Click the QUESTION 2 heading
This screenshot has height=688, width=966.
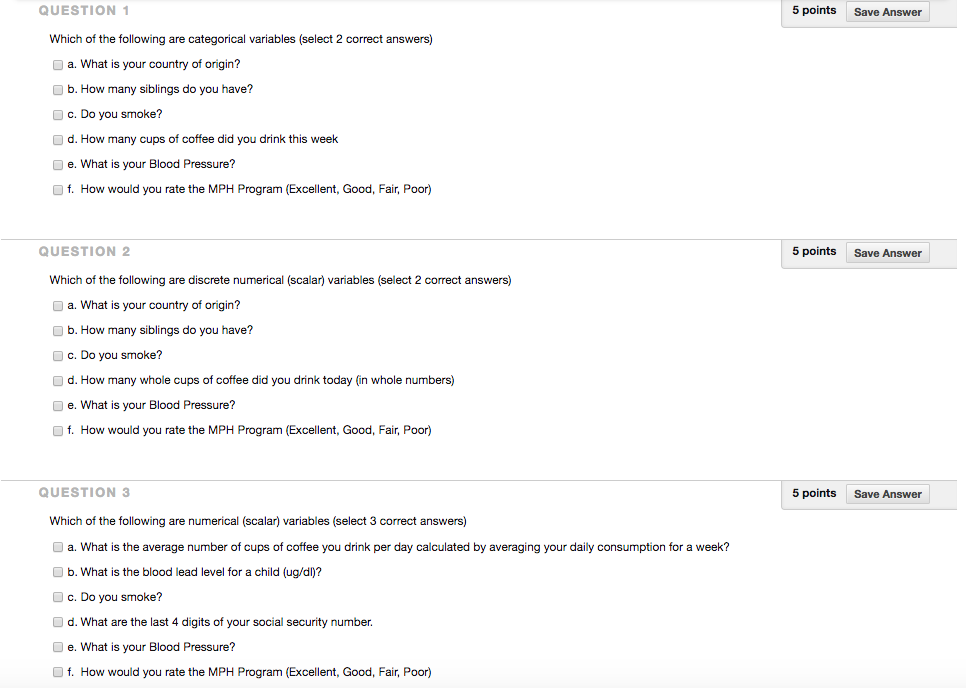[x=84, y=251]
